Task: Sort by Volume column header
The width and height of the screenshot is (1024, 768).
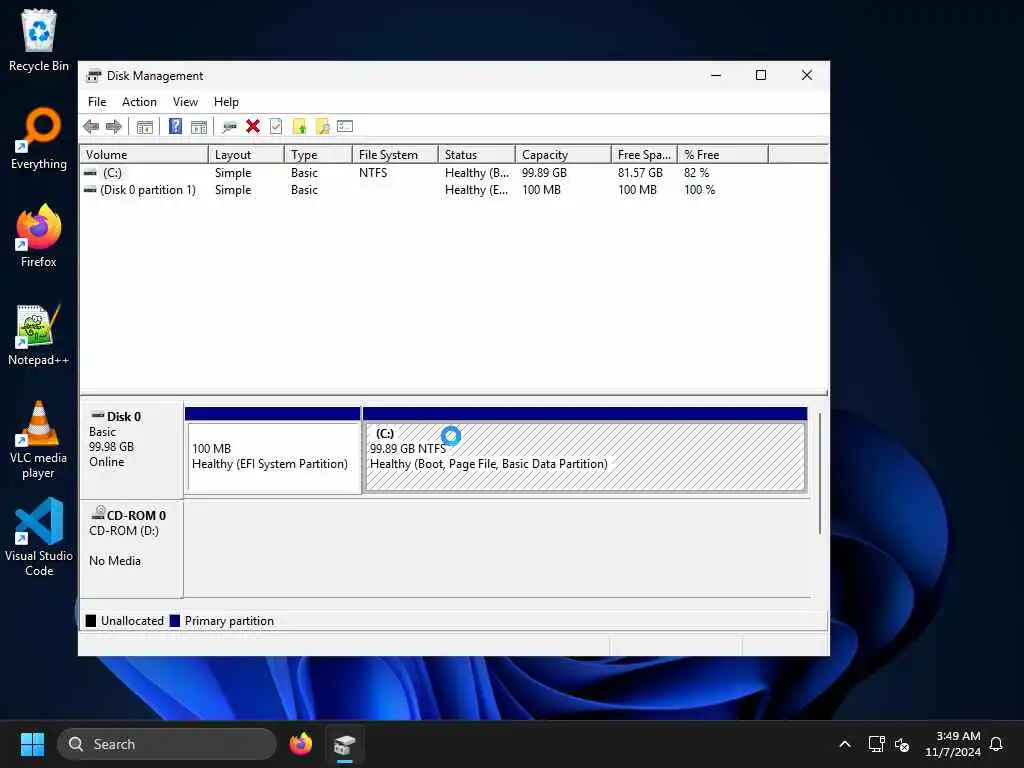Action: [144, 155]
